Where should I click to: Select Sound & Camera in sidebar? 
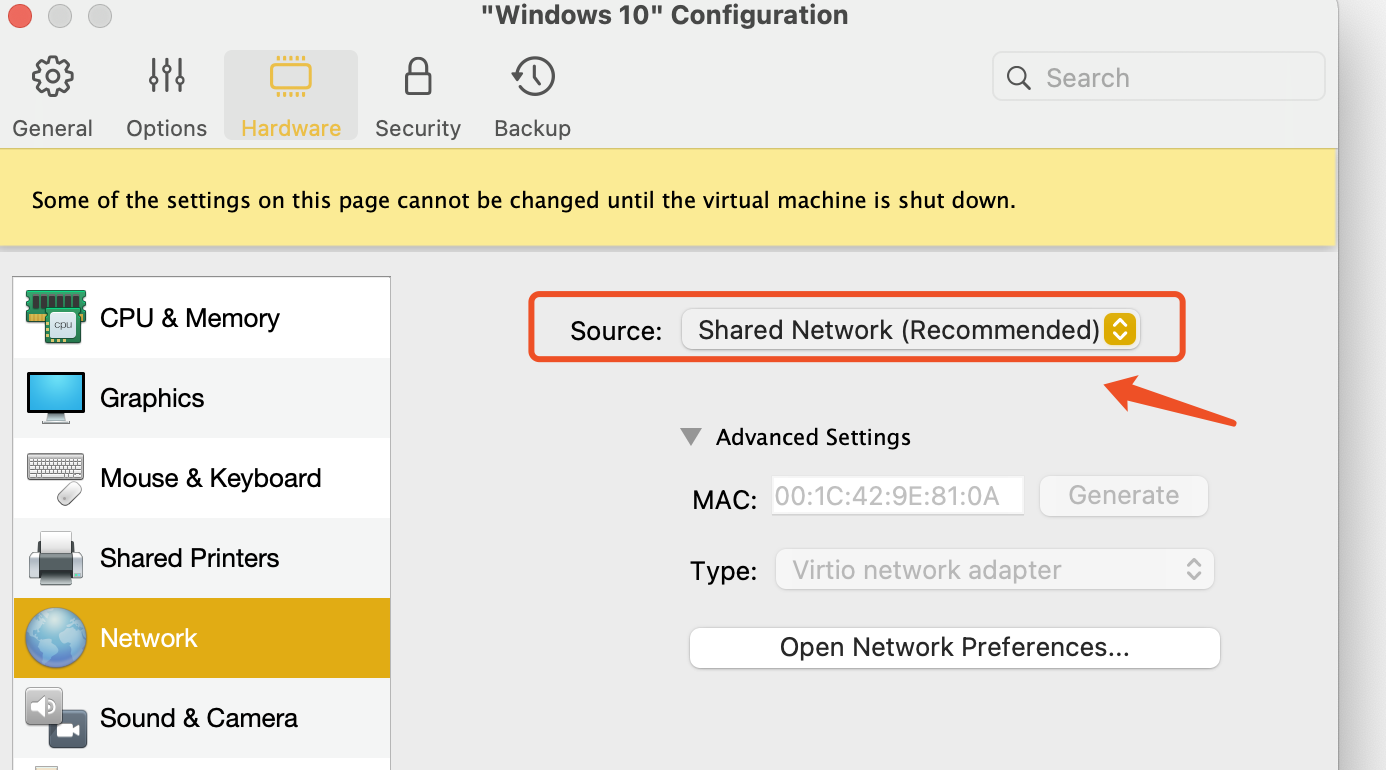[202, 718]
